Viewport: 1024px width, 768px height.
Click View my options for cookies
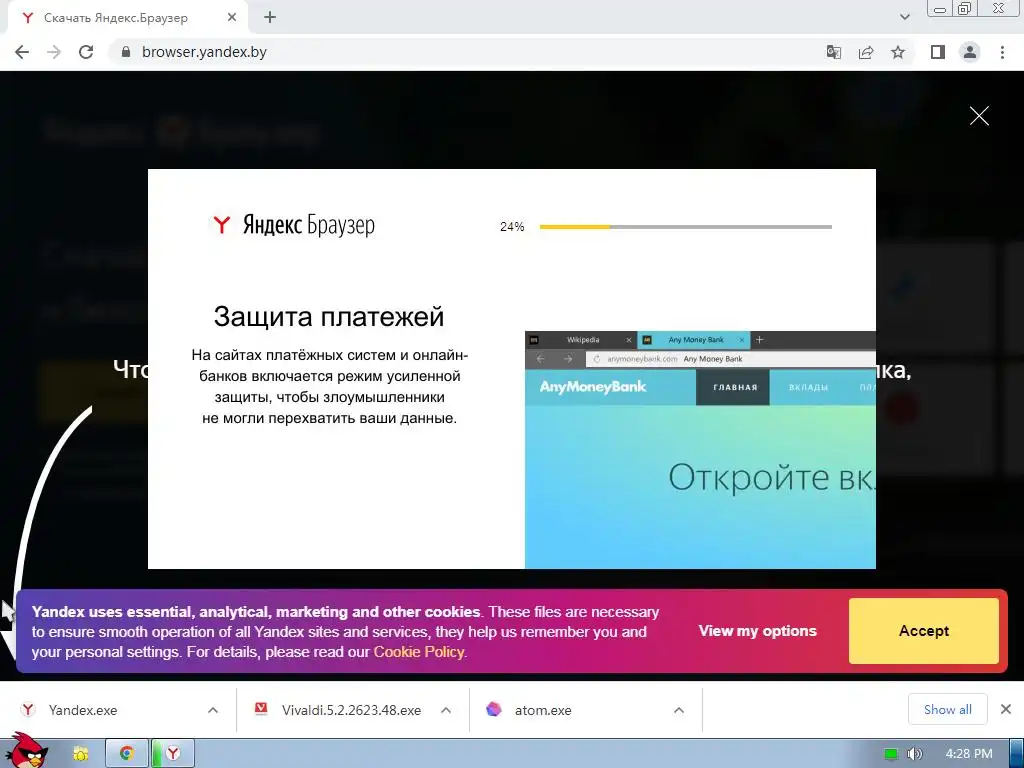click(x=758, y=631)
